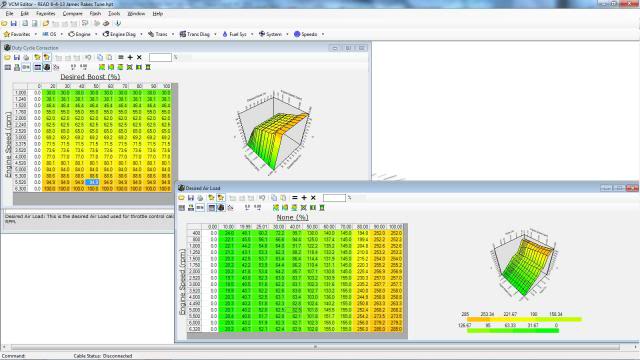The image size is (640, 360).
Task: Select the highlighted blue cell in Duty Cycle table
Action: tap(93, 182)
